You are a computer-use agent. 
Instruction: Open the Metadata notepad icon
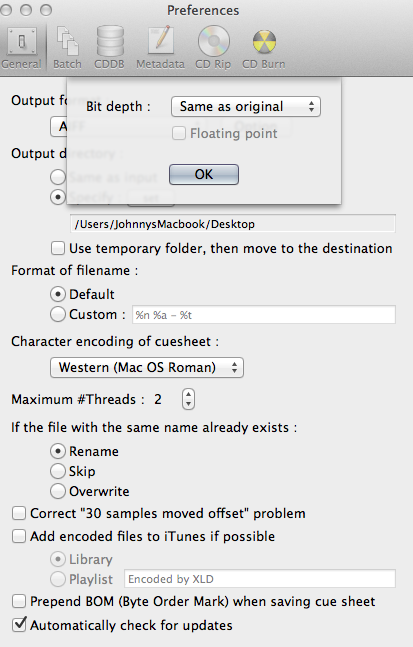(x=161, y=40)
